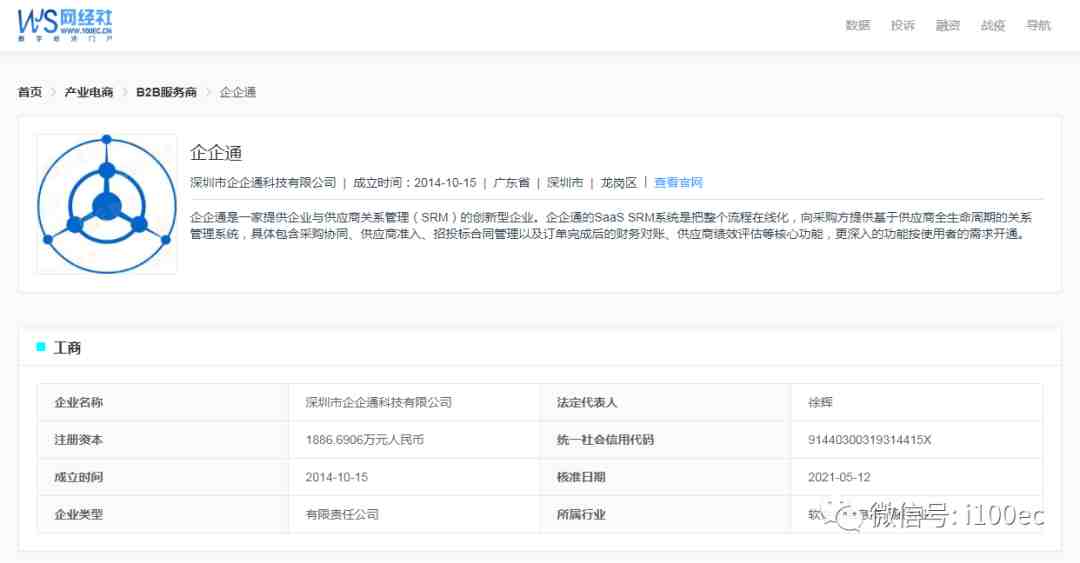Click the 企企通 breadcrumb entry

(x=238, y=92)
